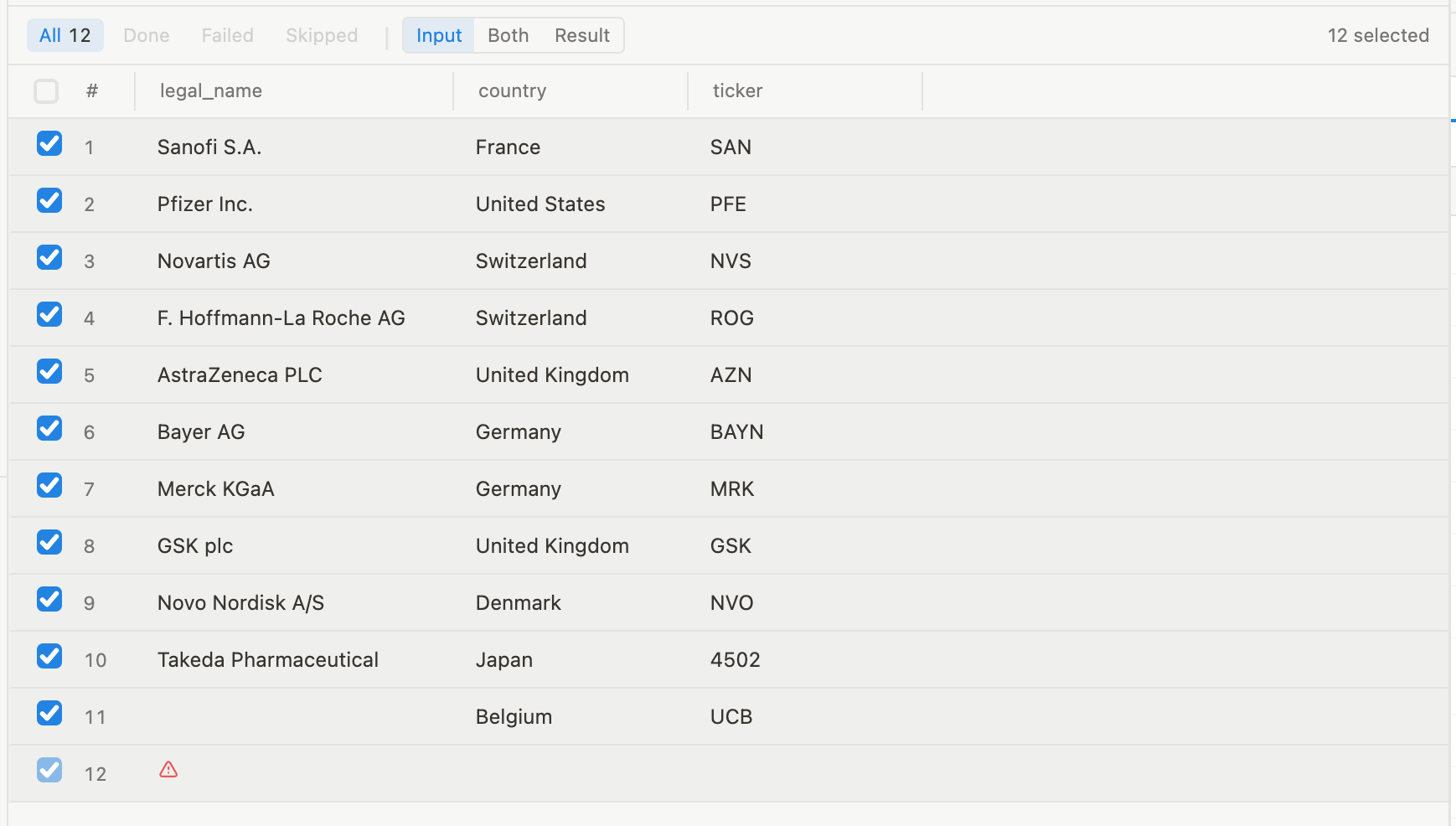Click the ticker column header
The height and width of the screenshot is (826, 1456).
738,90
